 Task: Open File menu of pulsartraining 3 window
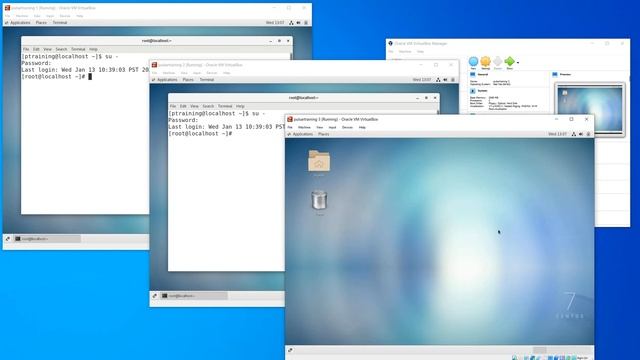click(290, 127)
